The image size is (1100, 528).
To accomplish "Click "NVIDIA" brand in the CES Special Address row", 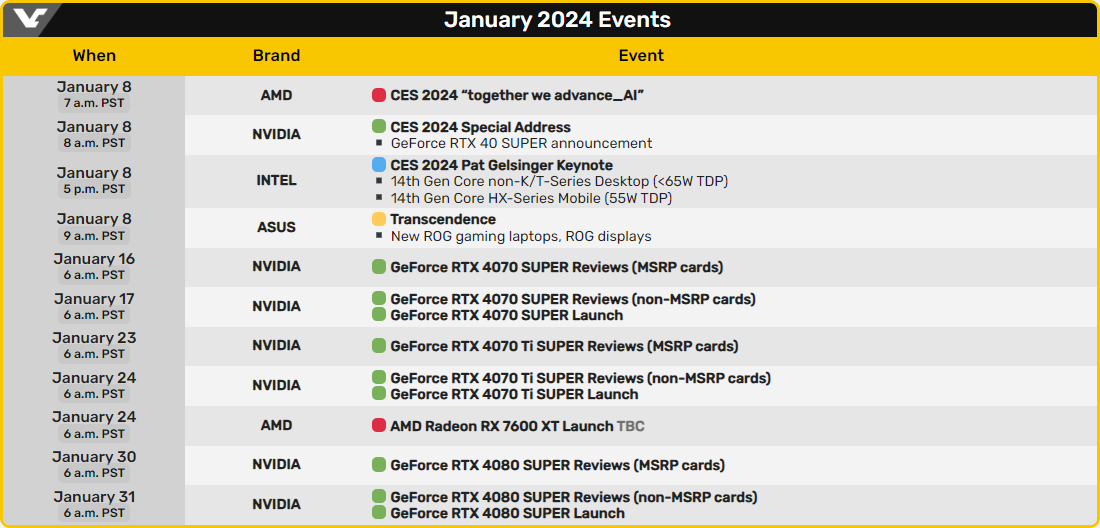I will coord(276,135).
